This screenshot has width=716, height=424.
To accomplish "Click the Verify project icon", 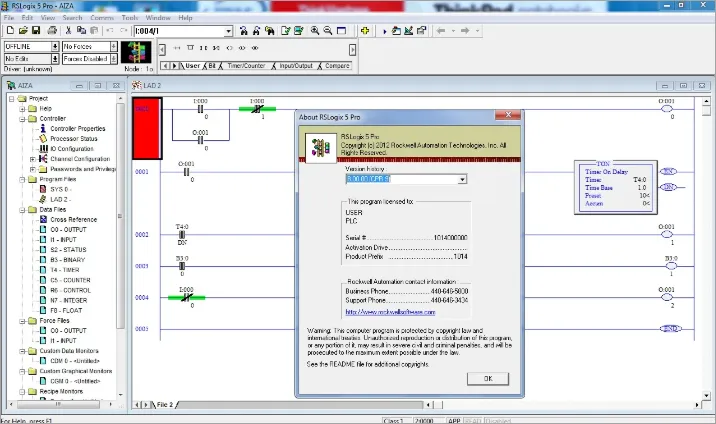I will pos(299,31).
